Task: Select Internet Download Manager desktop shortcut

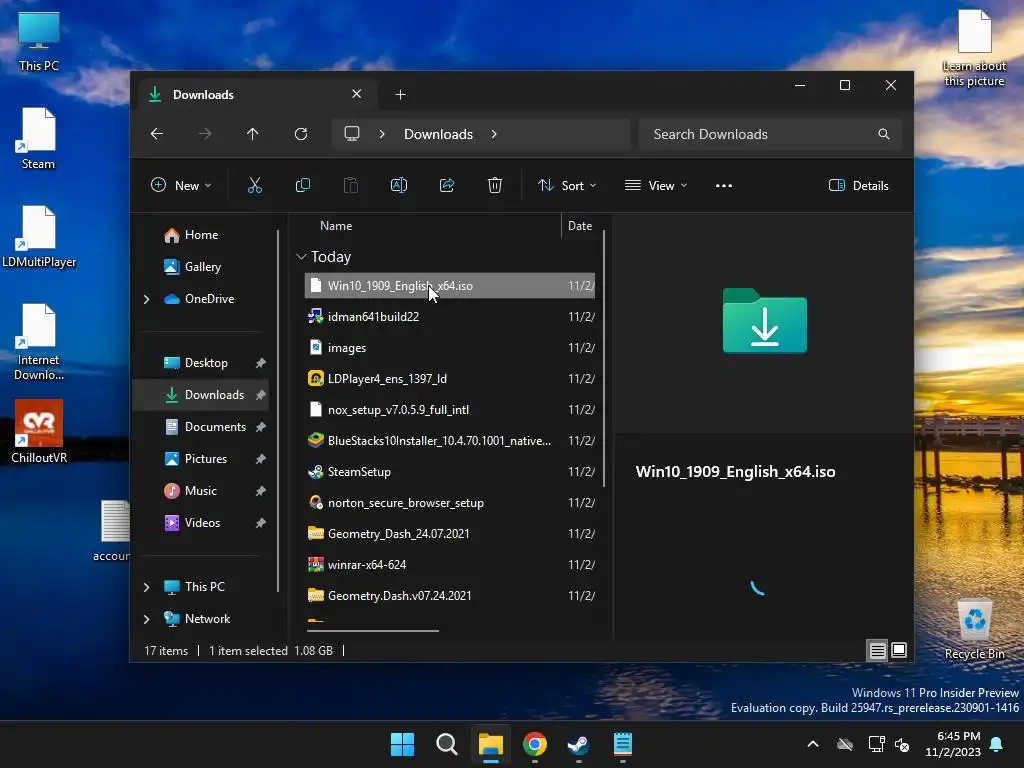Action: (39, 342)
